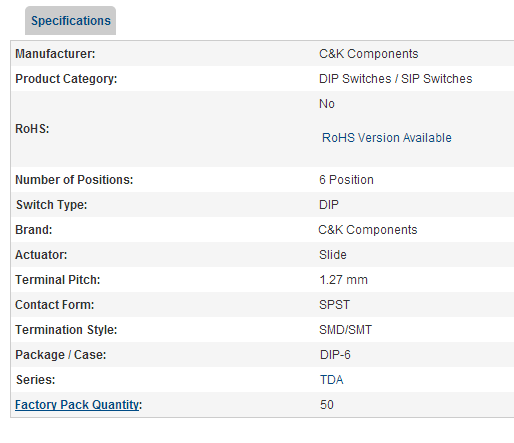Click the Termination Style label
Screen dimensions: 514x443
pyautogui.click(x=66, y=330)
